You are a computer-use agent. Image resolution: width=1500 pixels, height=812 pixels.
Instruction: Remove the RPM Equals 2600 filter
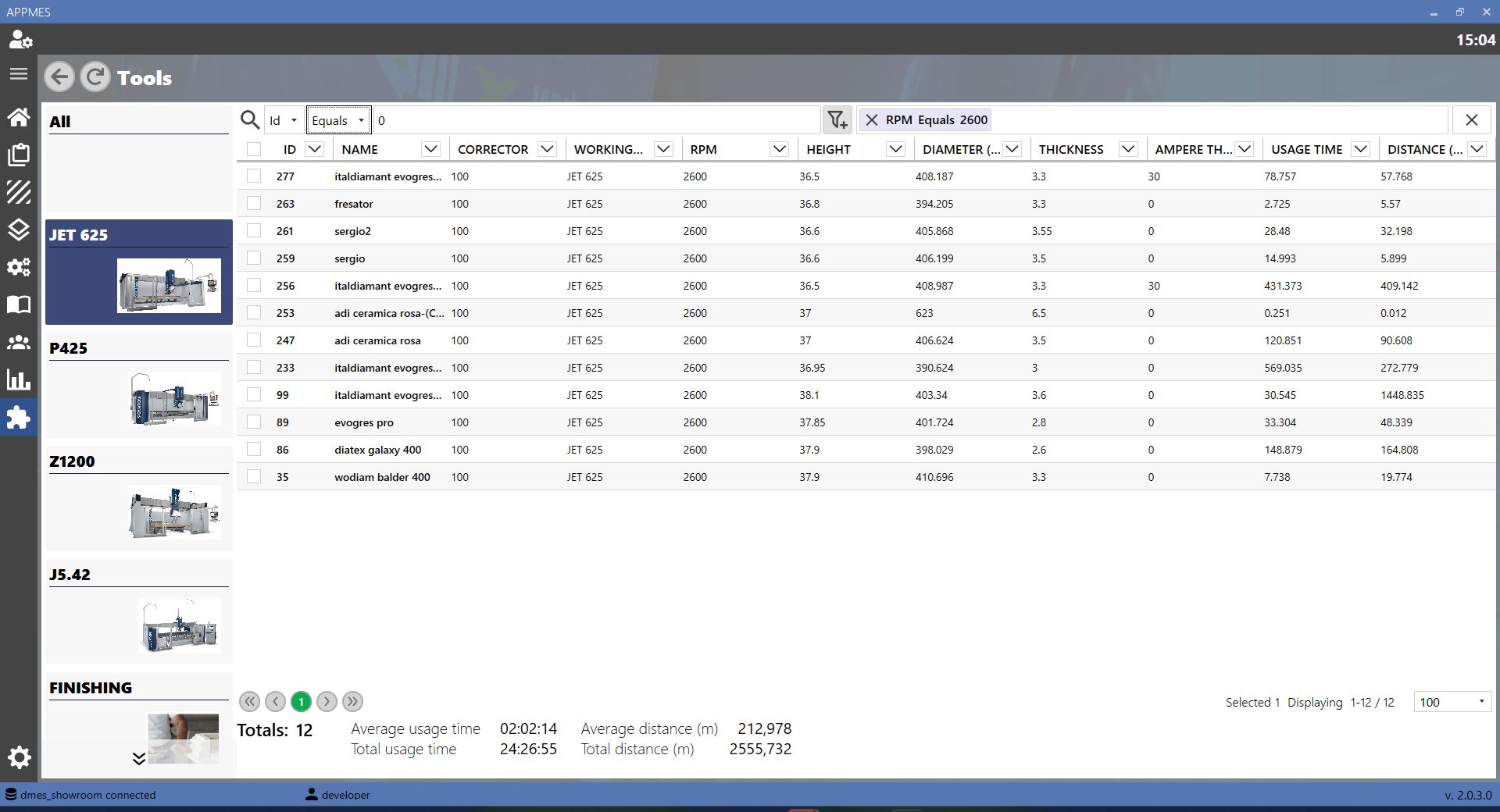click(872, 120)
